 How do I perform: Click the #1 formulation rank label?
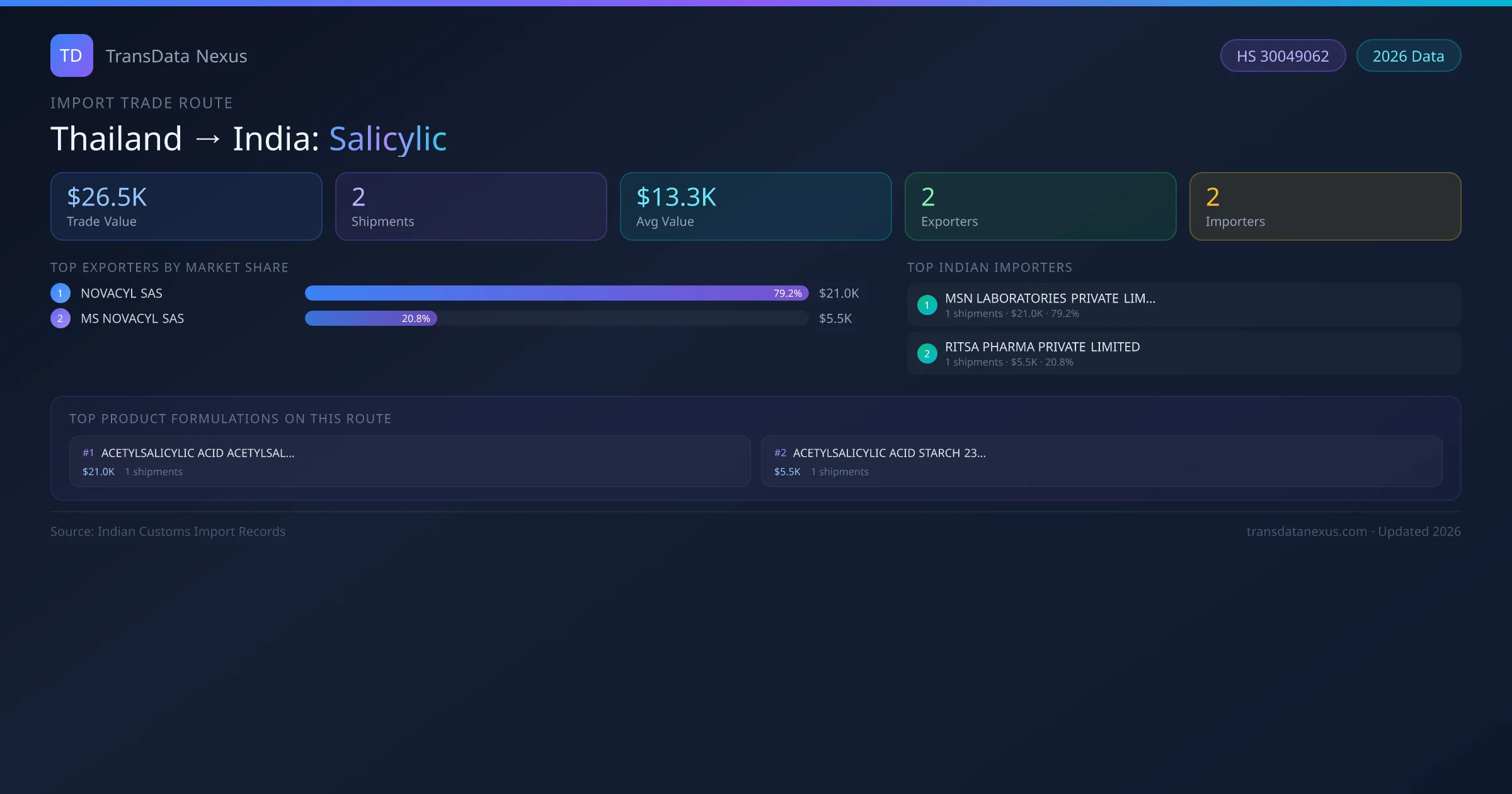[x=88, y=453]
